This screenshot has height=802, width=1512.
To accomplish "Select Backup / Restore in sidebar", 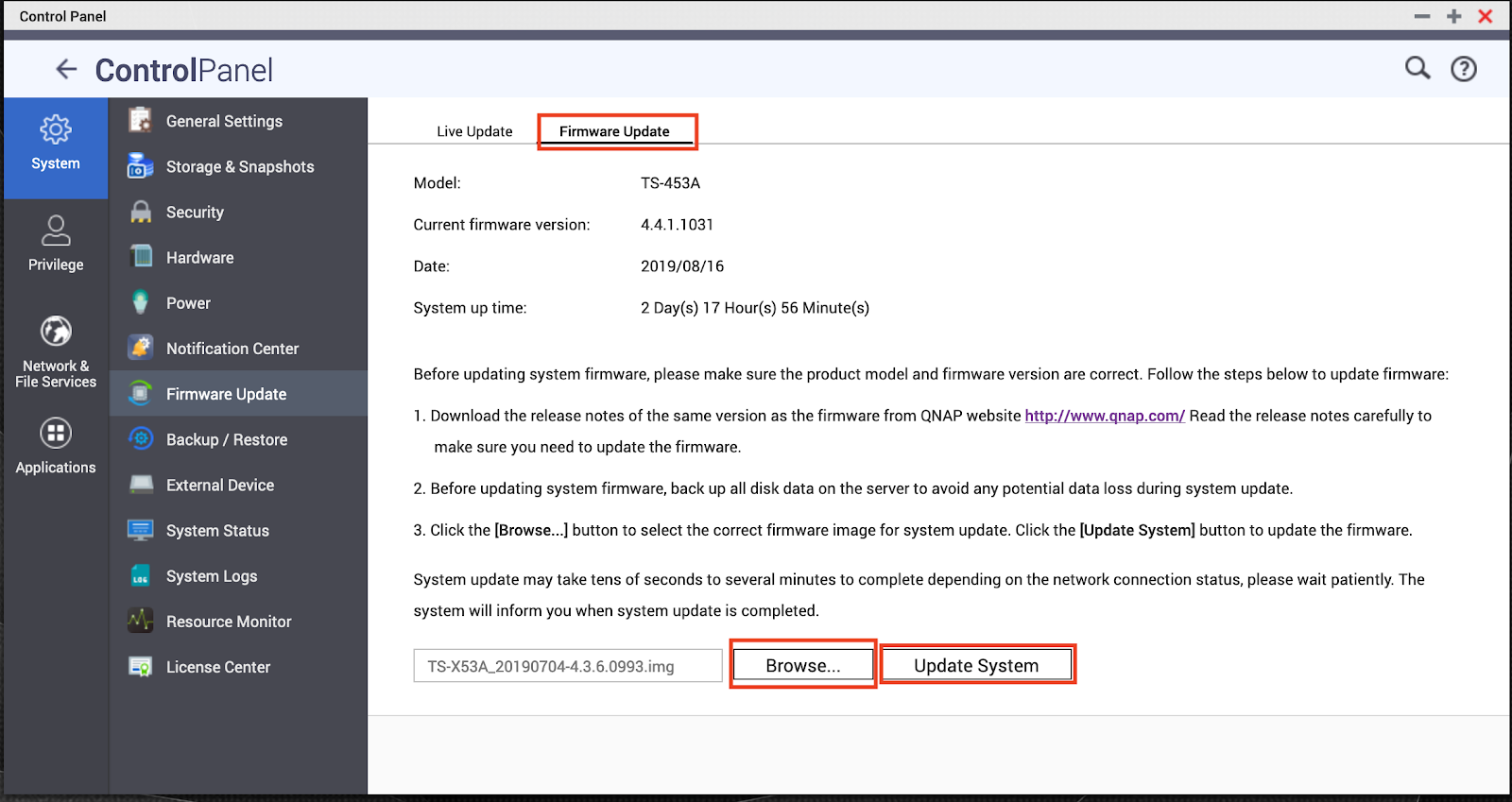I will pyautogui.click(x=226, y=440).
